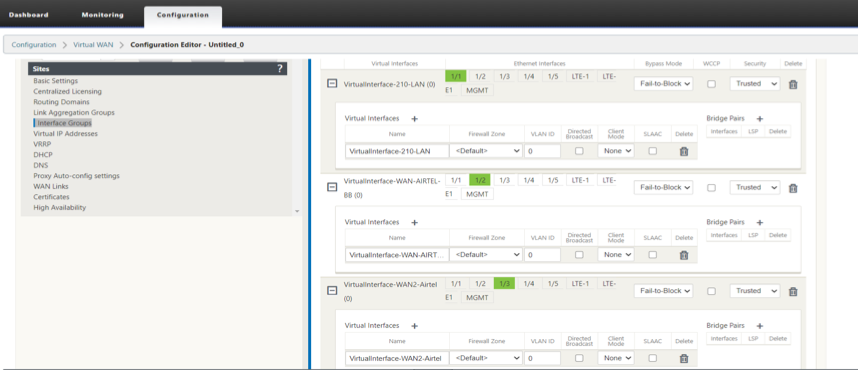Select the Configuration tab
The image size is (858, 370).
tap(183, 15)
